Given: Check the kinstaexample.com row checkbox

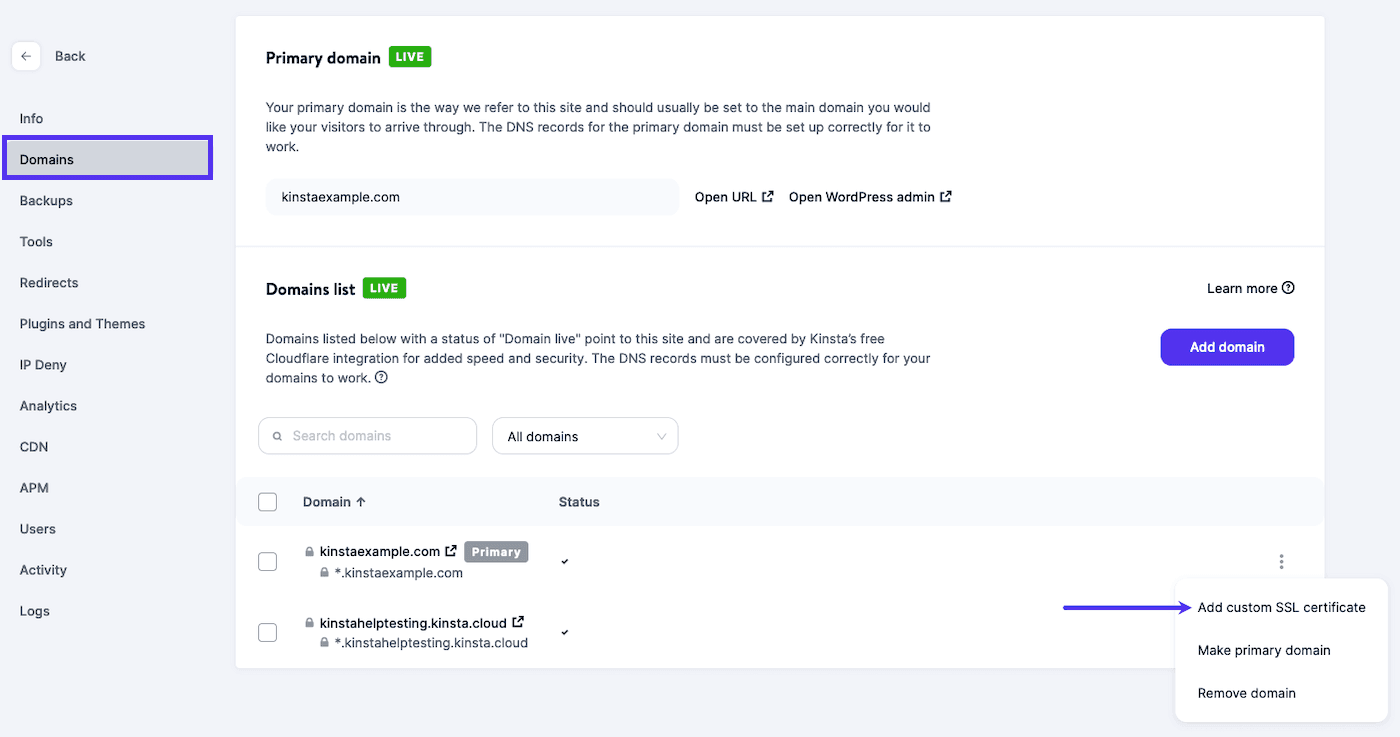Looking at the screenshot, I should click(267, 562).
